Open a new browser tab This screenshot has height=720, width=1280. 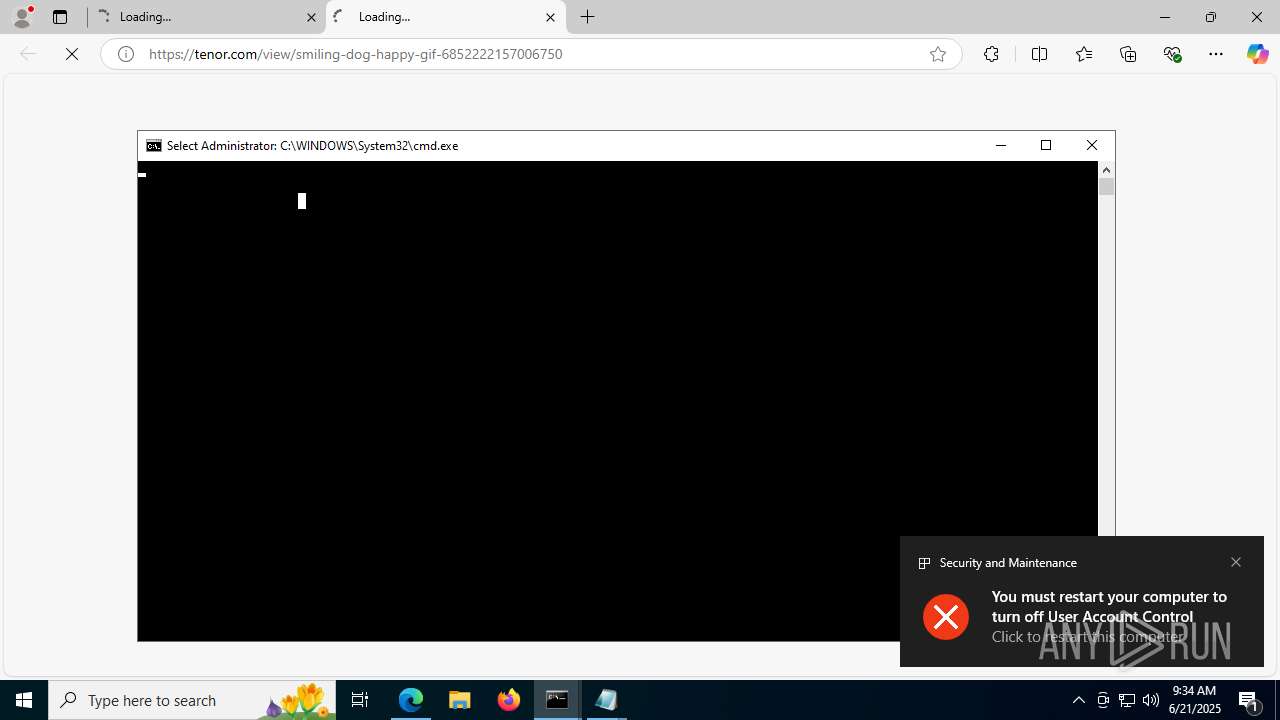click(588, 17)
